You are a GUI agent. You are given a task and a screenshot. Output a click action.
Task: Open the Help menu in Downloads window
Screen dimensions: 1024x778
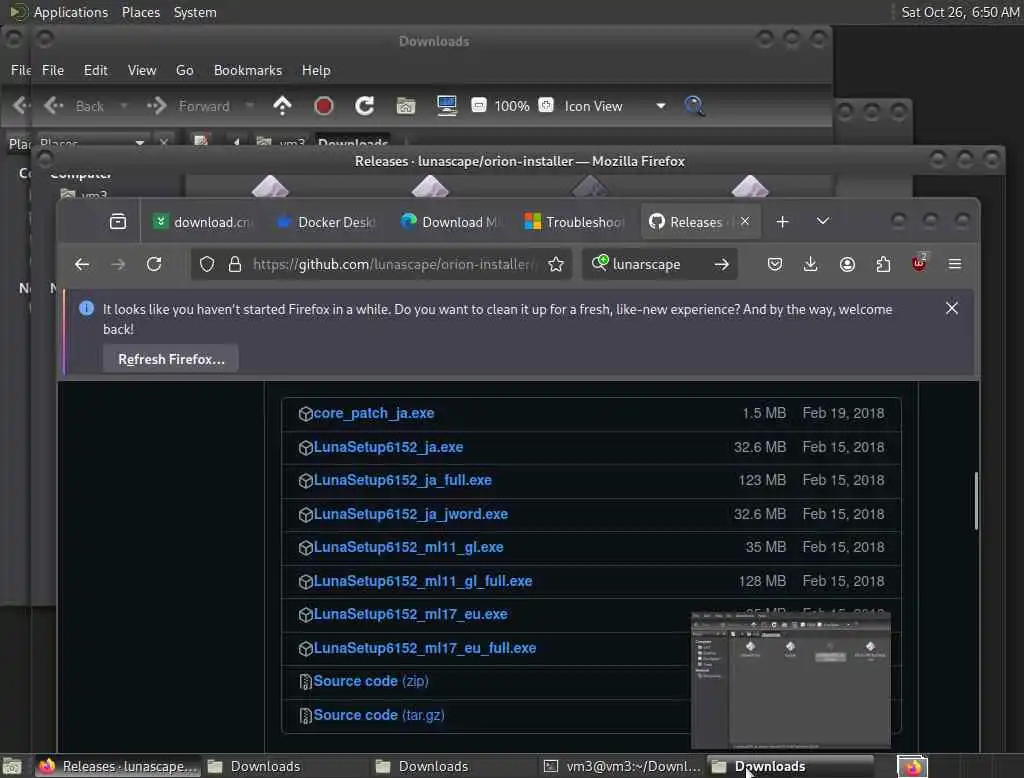[x=315, y=70]
